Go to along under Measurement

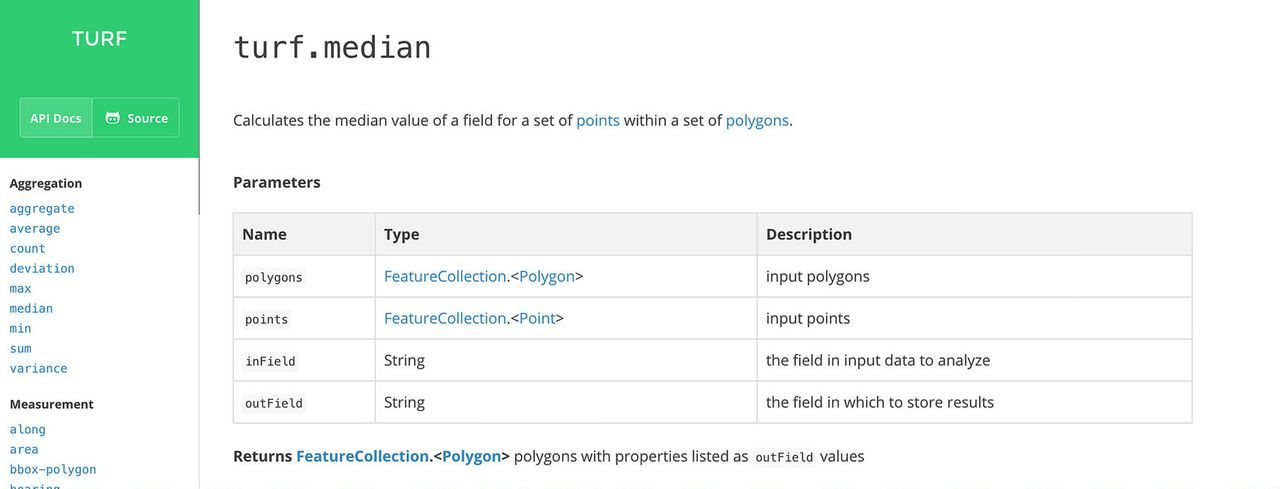coord(27,429)
